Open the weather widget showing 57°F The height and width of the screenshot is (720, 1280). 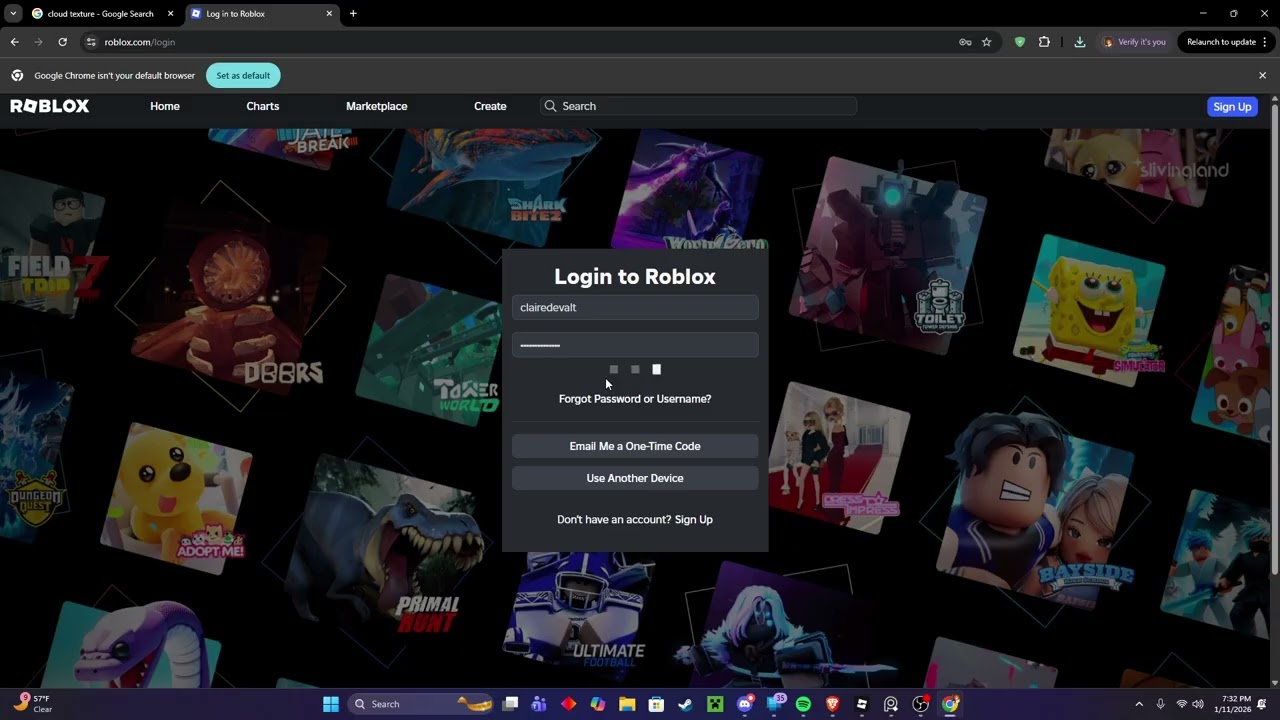point(32,704)
